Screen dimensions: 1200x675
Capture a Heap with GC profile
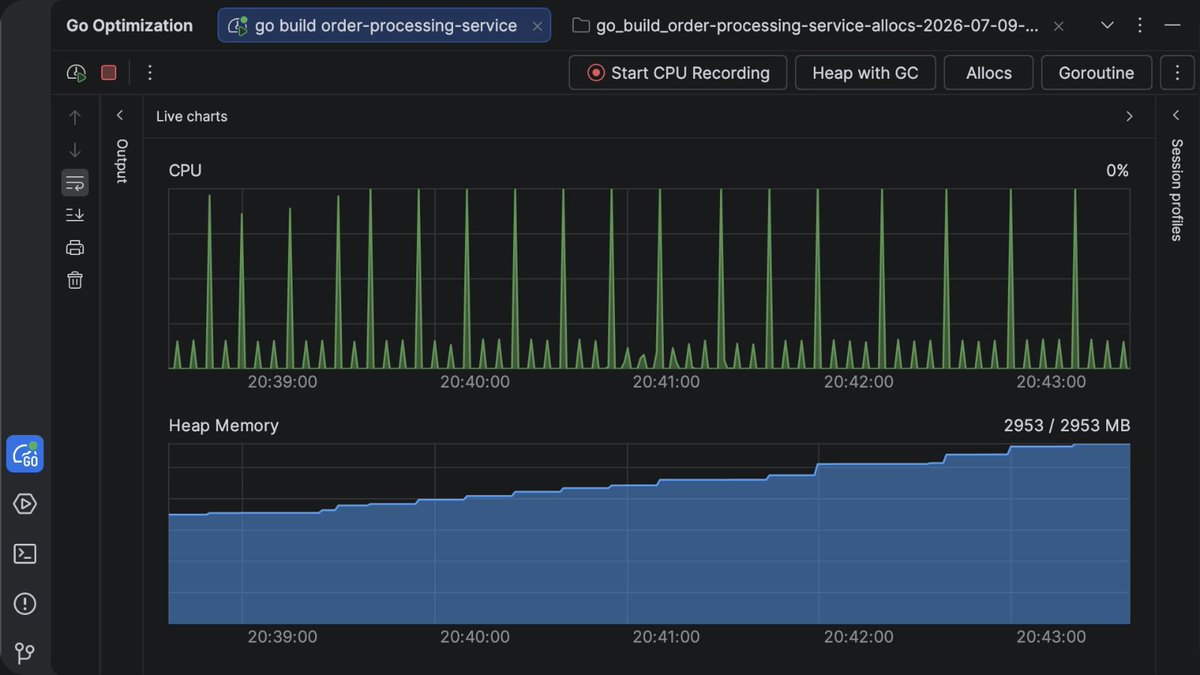(865, 73)
